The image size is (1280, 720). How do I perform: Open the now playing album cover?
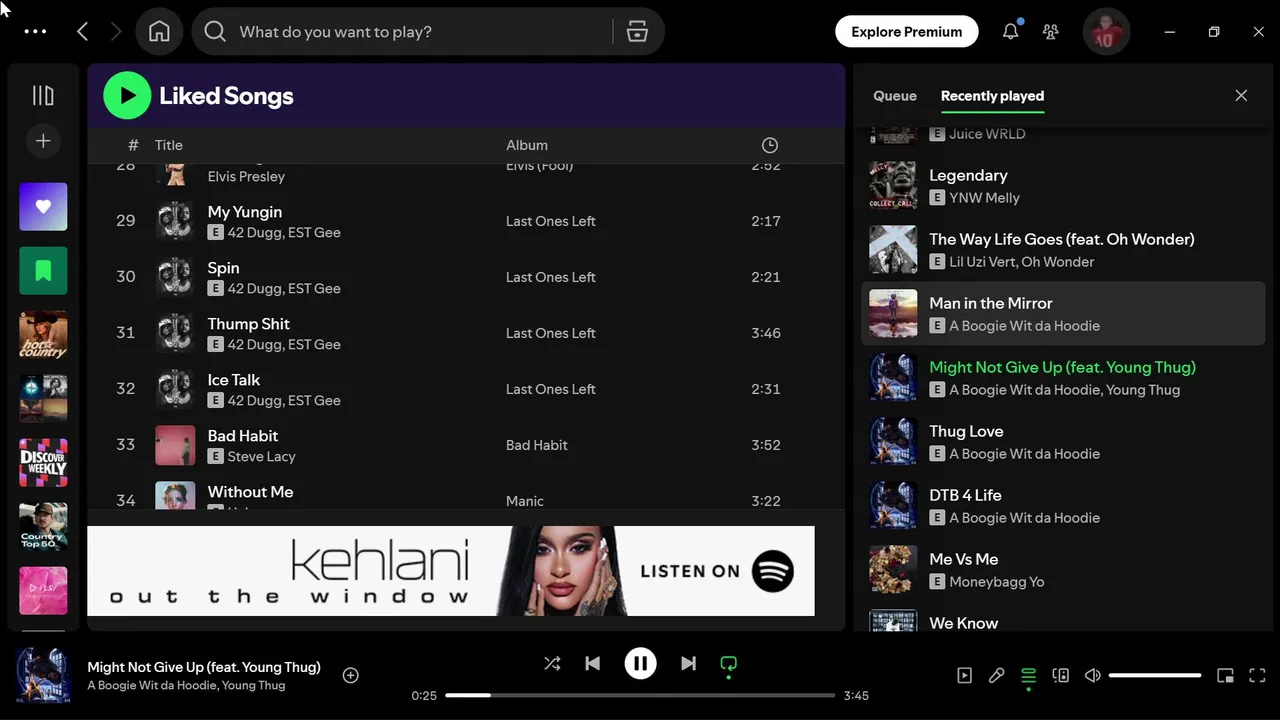point(43,675)
